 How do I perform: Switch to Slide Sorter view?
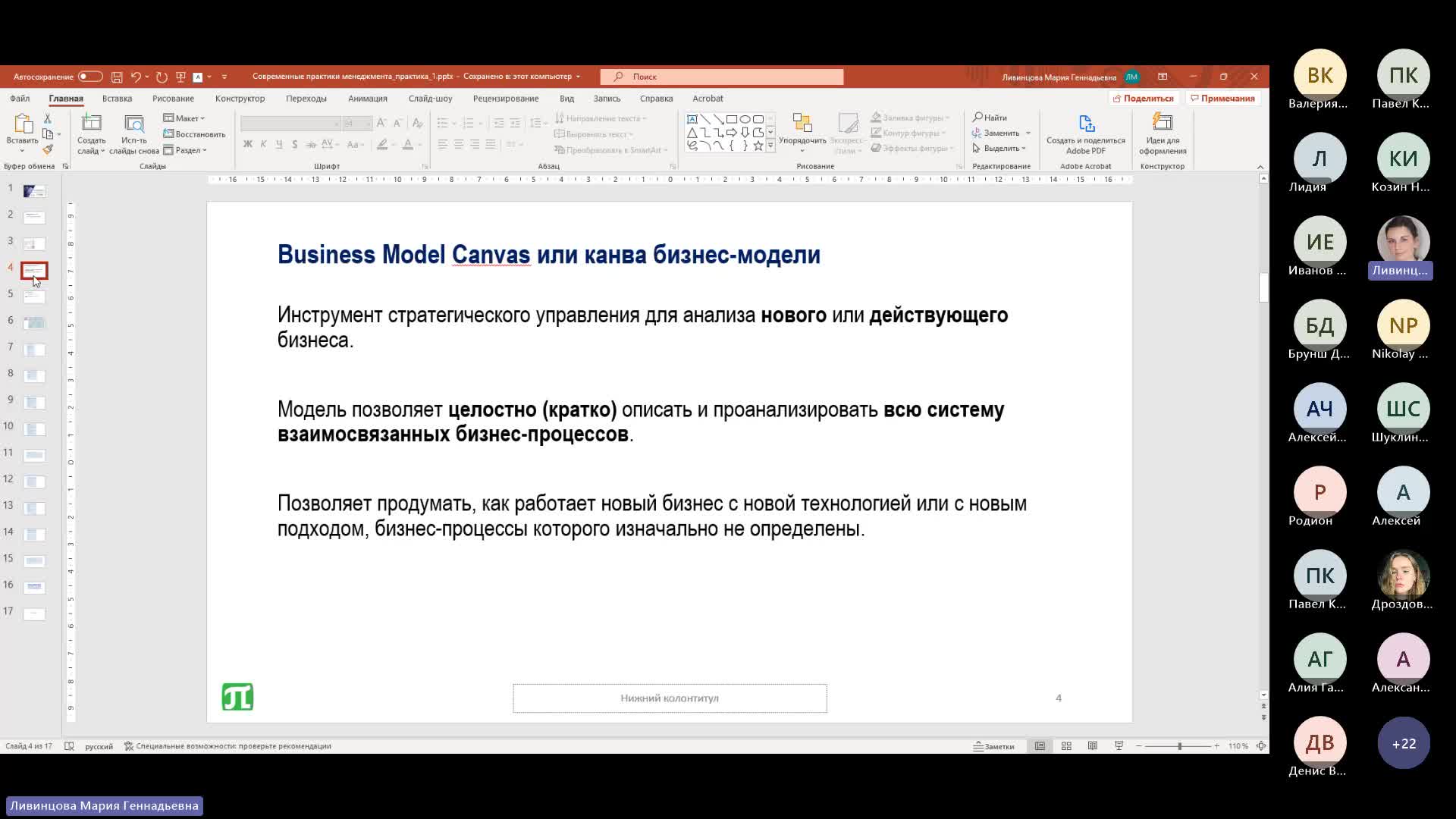1066,746
